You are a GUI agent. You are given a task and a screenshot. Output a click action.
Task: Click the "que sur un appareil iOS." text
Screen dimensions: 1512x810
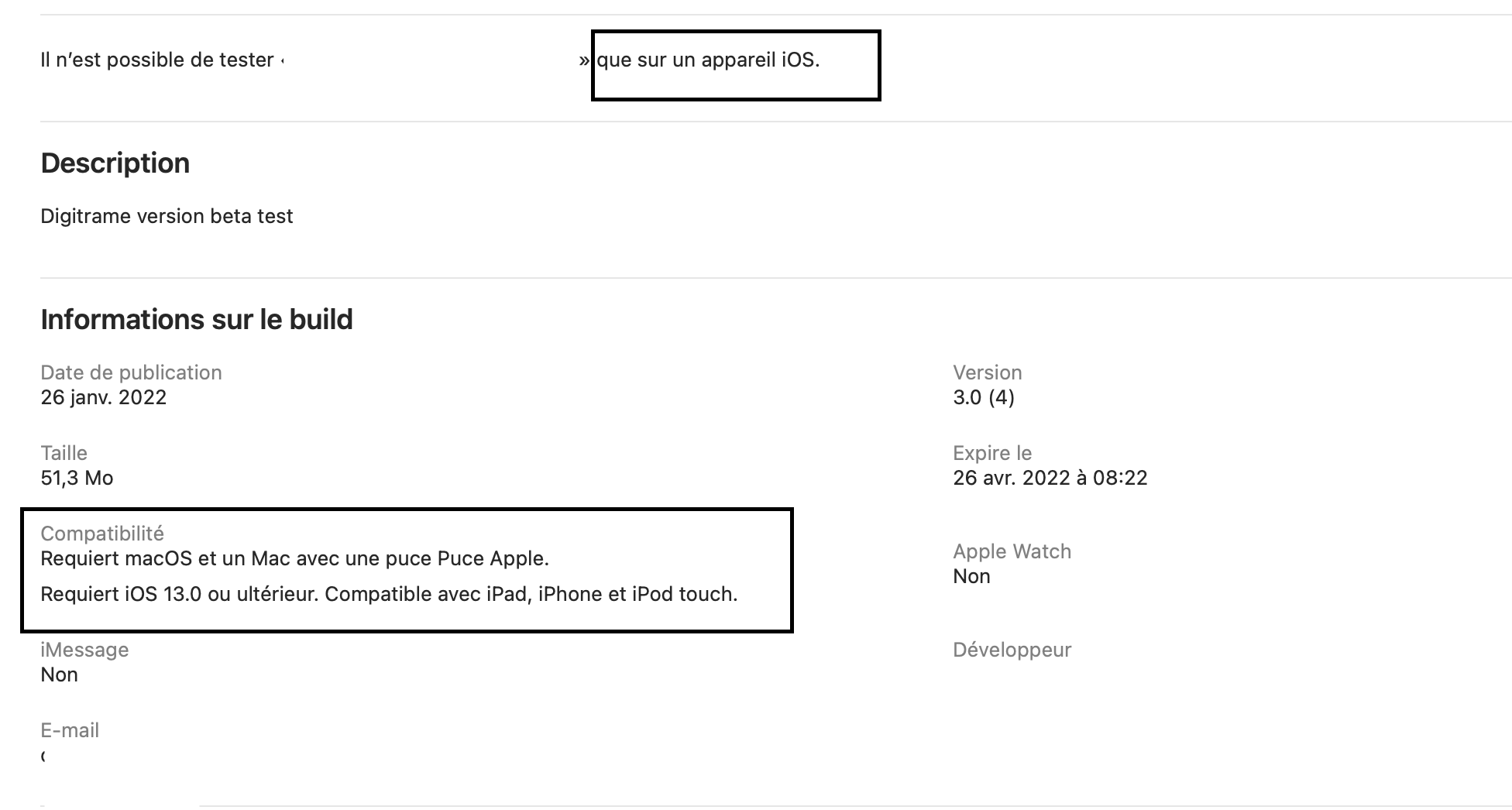click(x=708, y=60)
